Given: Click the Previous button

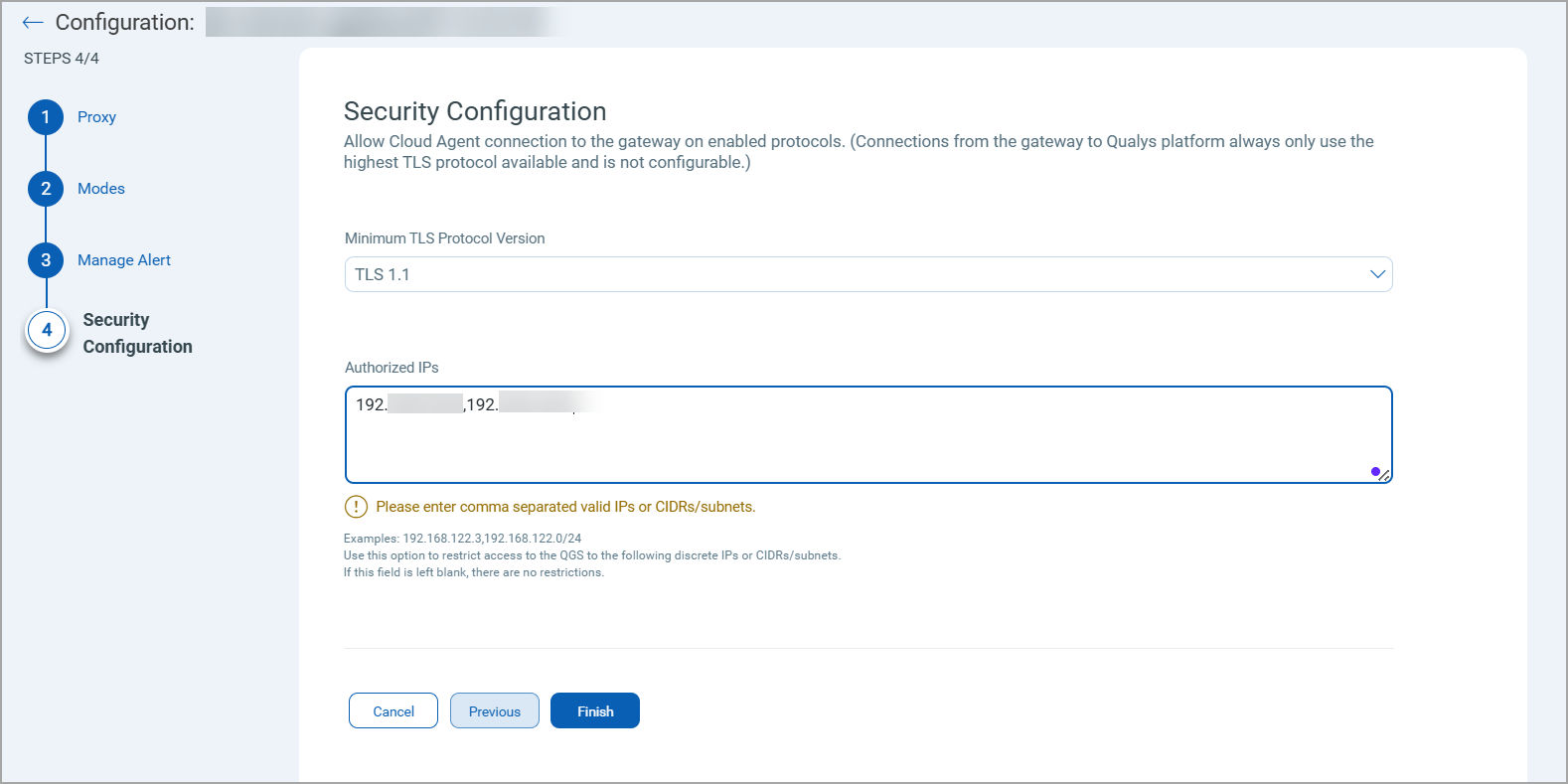Looking at the screenshot, I should 495,711.
